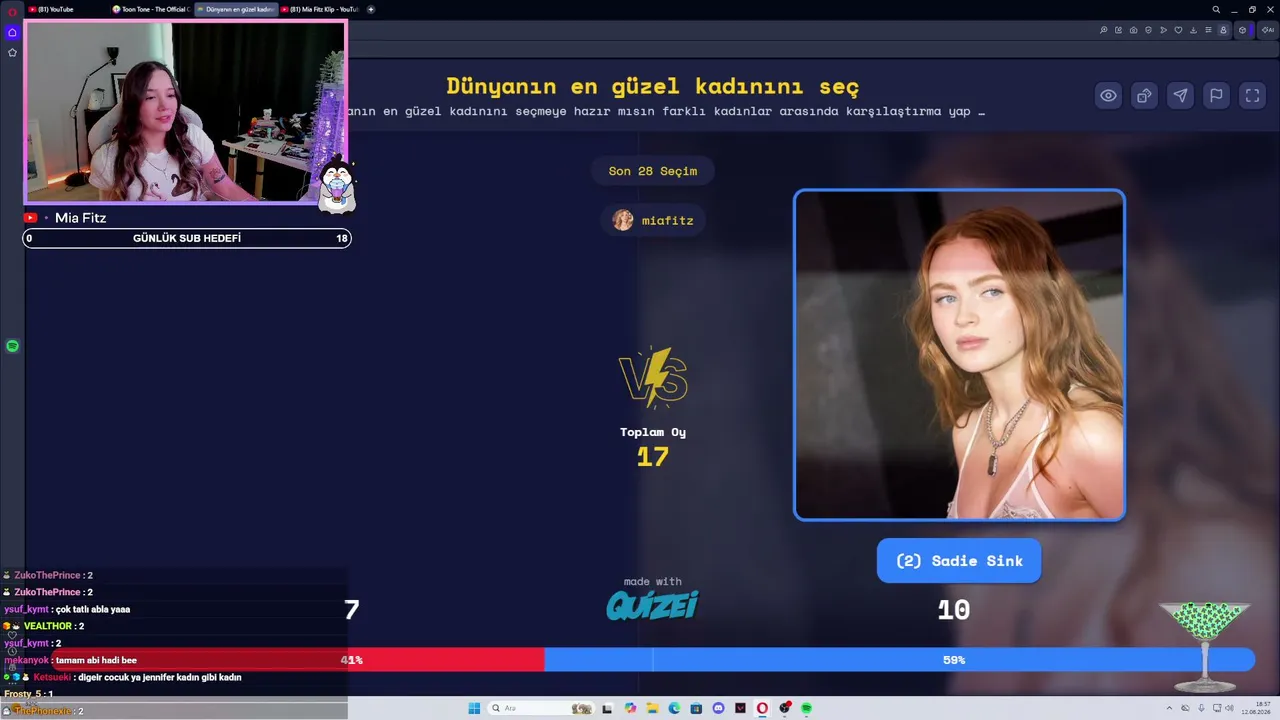Open a new browser tab
Viewport: 1280px width, 720px height.
371,9
